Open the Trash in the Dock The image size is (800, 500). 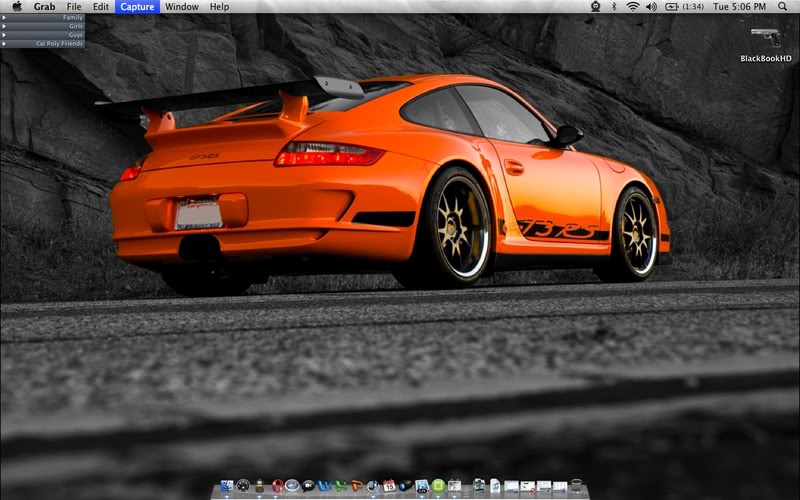click(576, 486)
